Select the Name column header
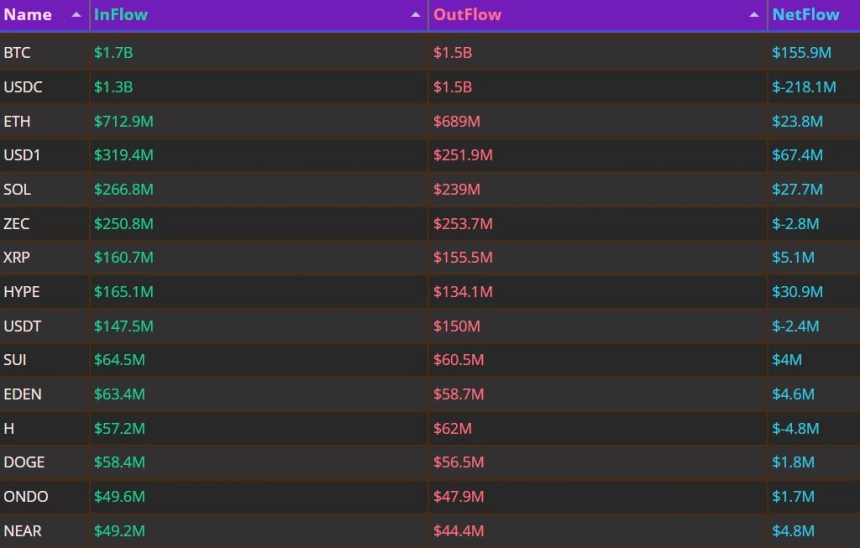This screenshot has height=548, width=860. click(x=27, y=14)
